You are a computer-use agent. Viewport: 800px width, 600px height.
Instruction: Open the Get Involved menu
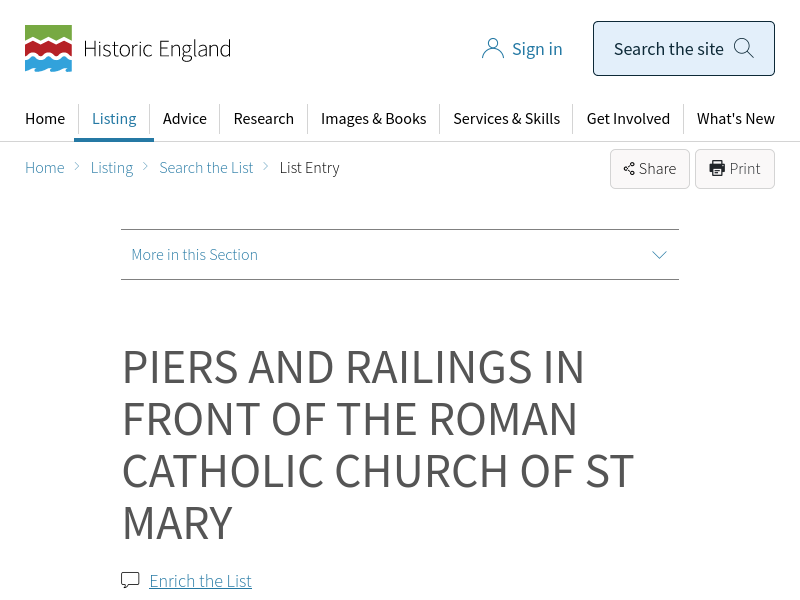[628, 119]
